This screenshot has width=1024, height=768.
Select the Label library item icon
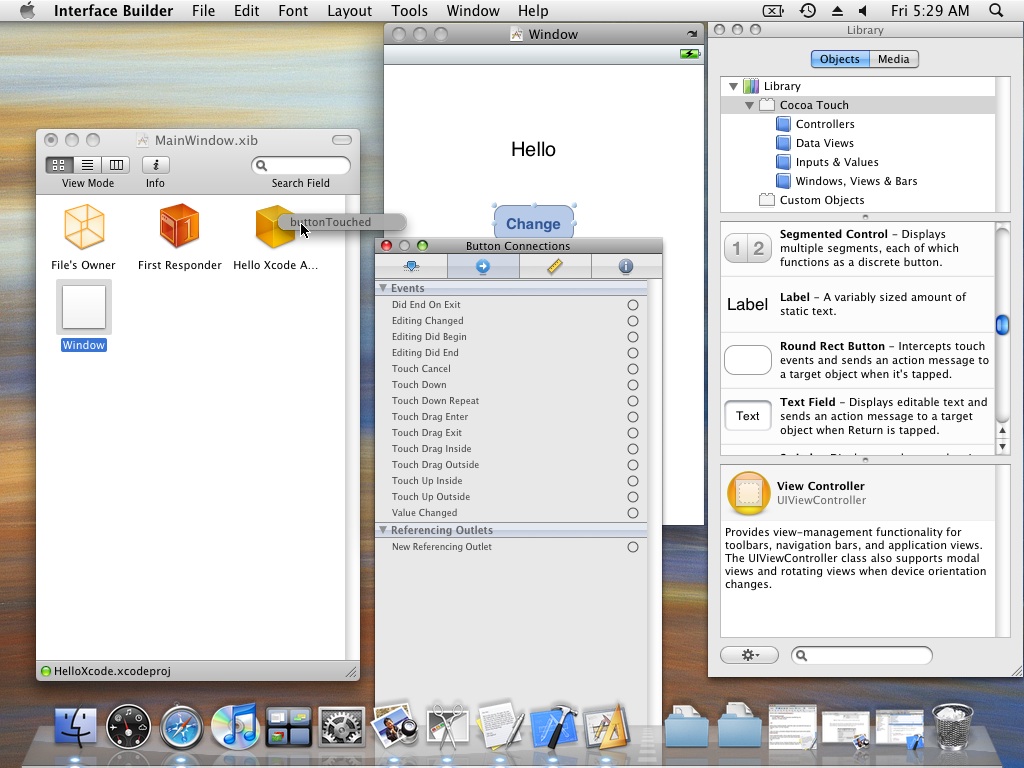(x=747, y=304)
